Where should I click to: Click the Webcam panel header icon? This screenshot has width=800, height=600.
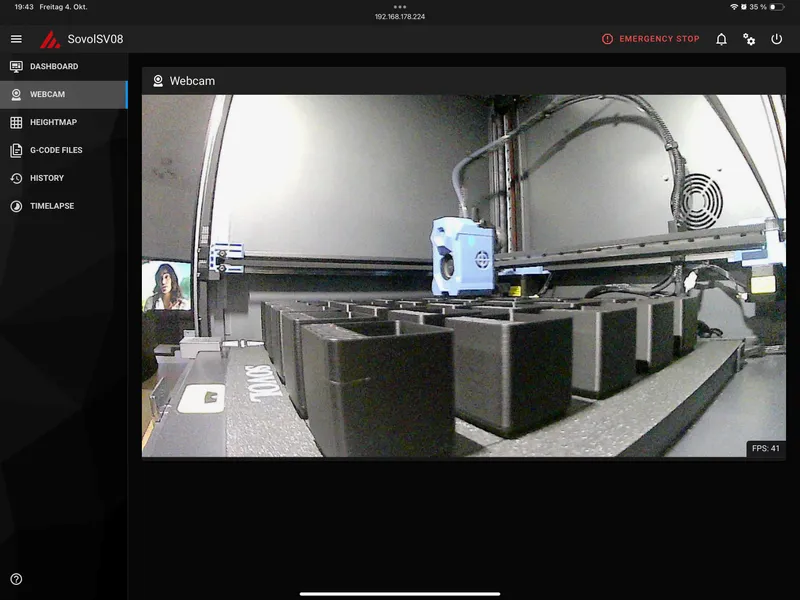(158, 81)
